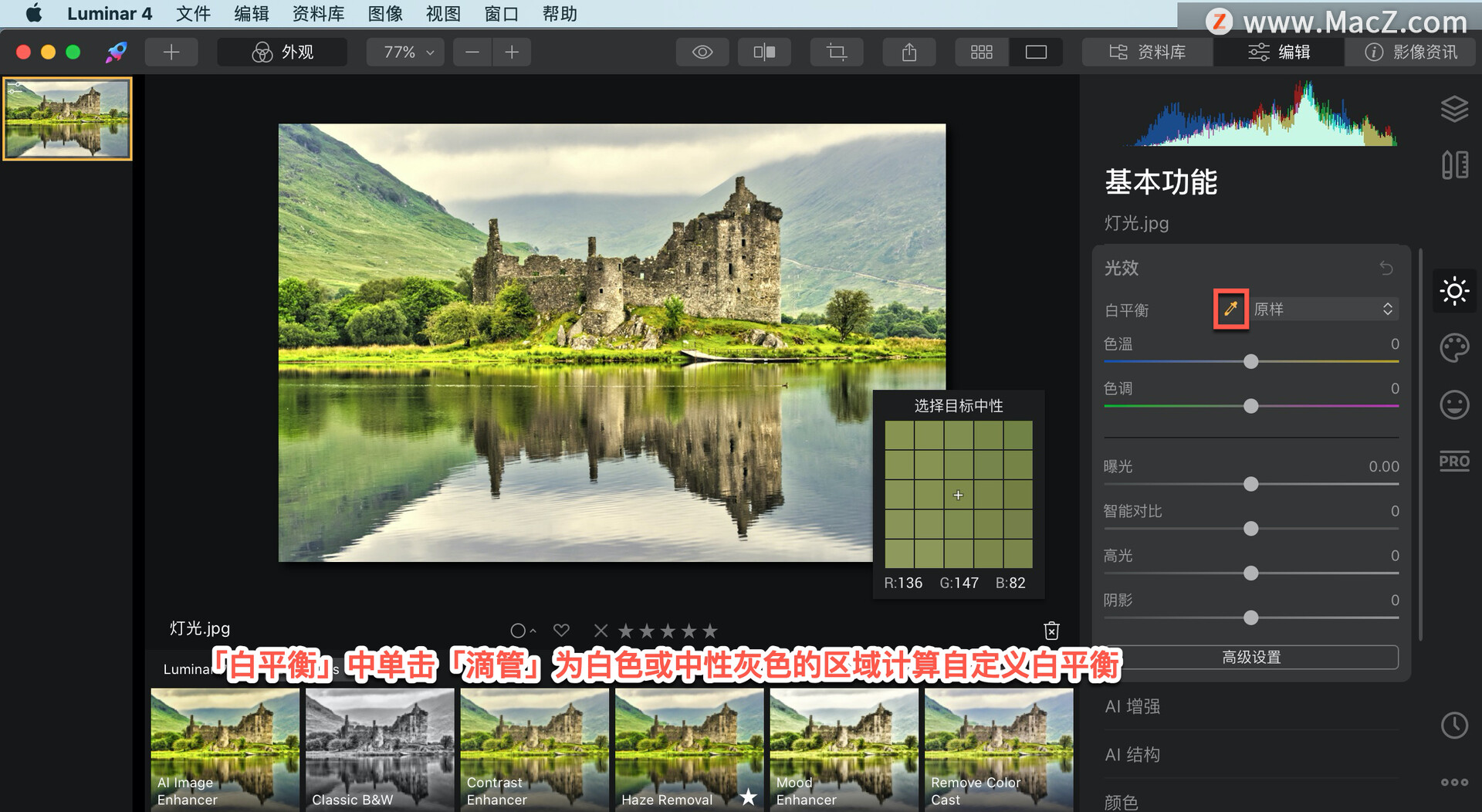Image resolution: width=1482 pixels, height=812 pixels.
Task: Open the 帮助 menu in menu bar
Action: [559, 13]
